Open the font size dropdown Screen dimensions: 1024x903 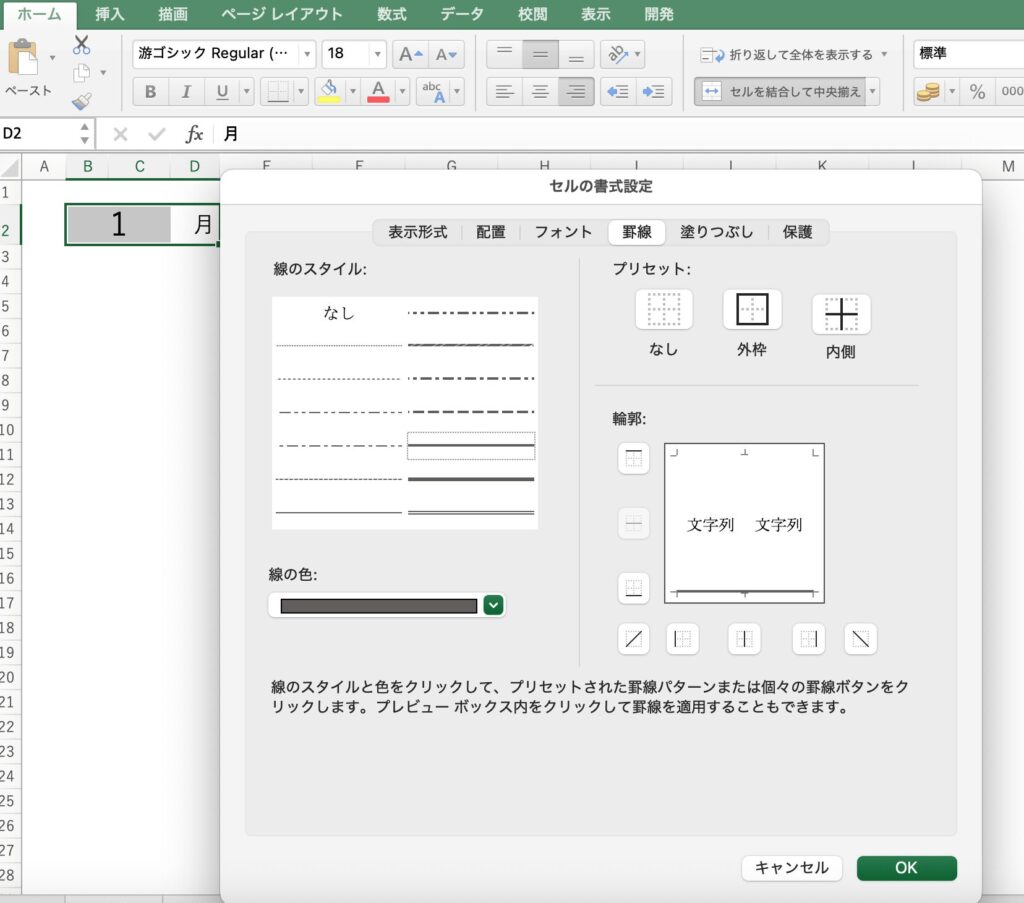[x=377, y=54]
